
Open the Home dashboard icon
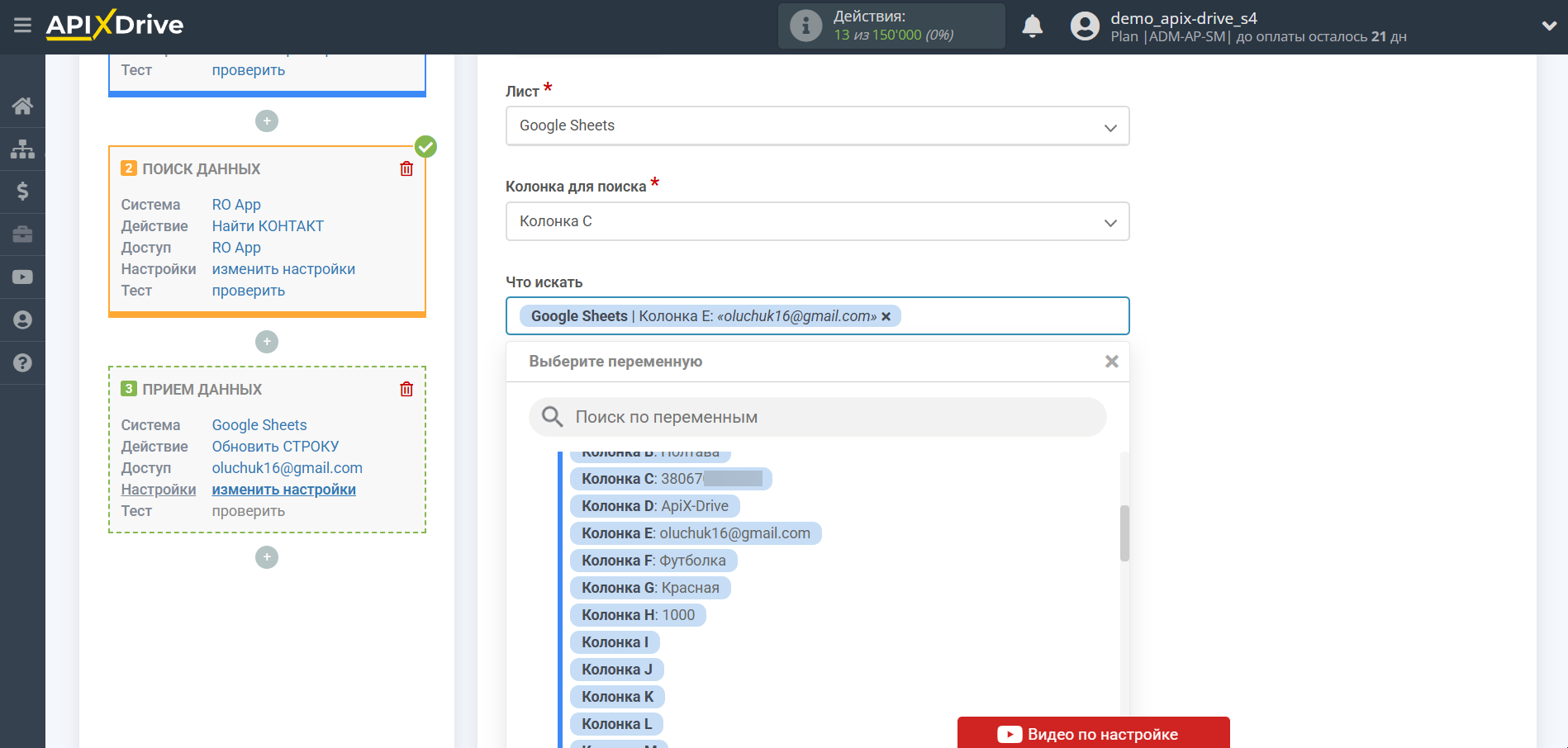[x=22, y=106]
